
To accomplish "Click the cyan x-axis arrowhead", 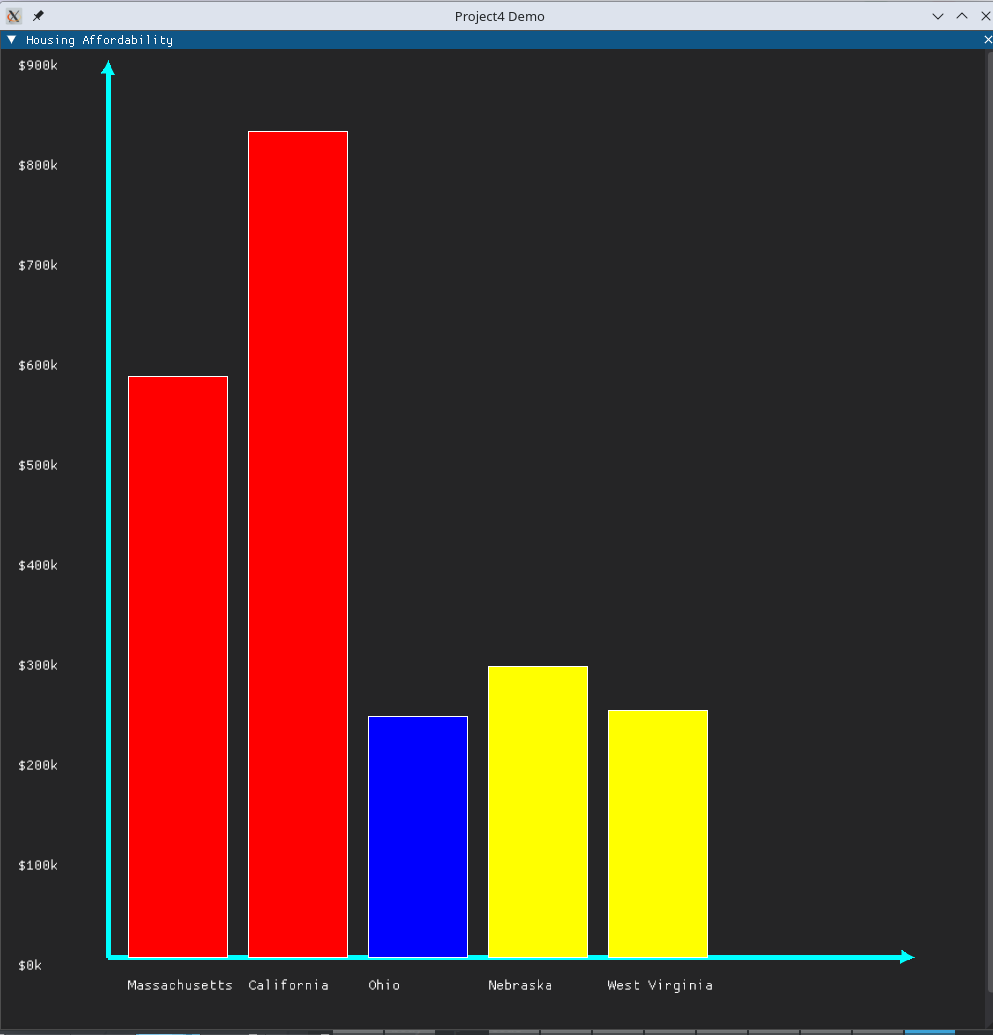I will pyautogui.click(x=906, y=957).
